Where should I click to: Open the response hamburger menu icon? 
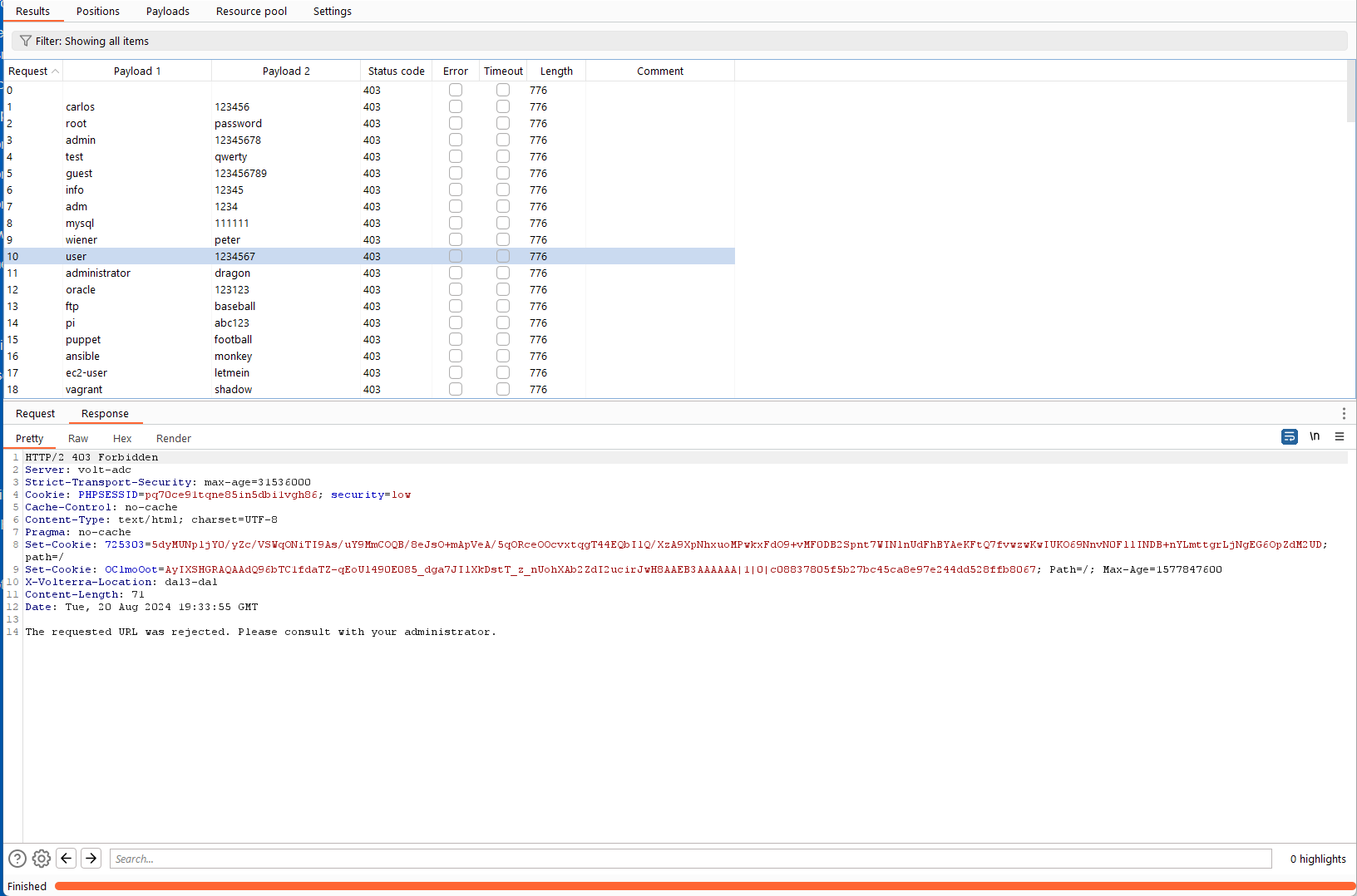[x=1340, y=436]
